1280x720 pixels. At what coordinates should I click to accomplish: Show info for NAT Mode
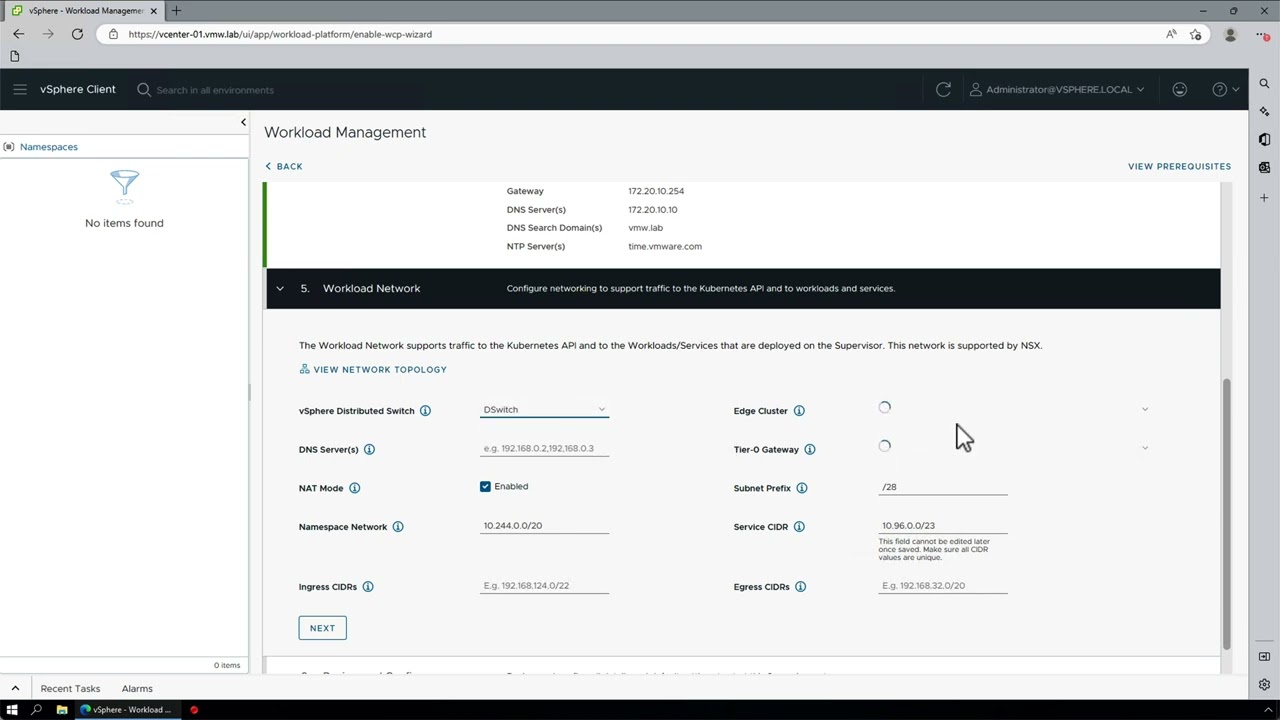[354, 488]
